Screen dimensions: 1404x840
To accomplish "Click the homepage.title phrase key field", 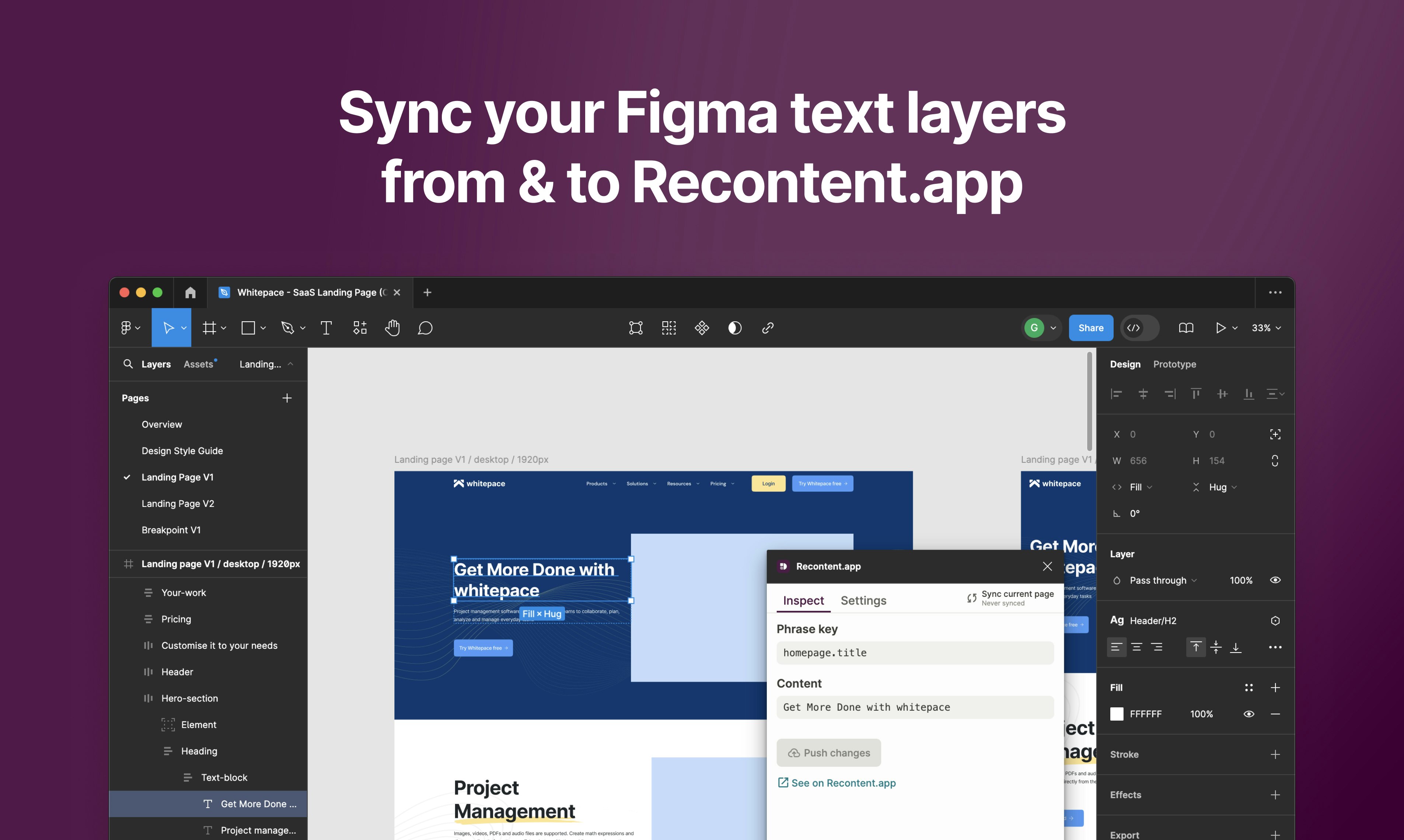I will pos(914,652).
